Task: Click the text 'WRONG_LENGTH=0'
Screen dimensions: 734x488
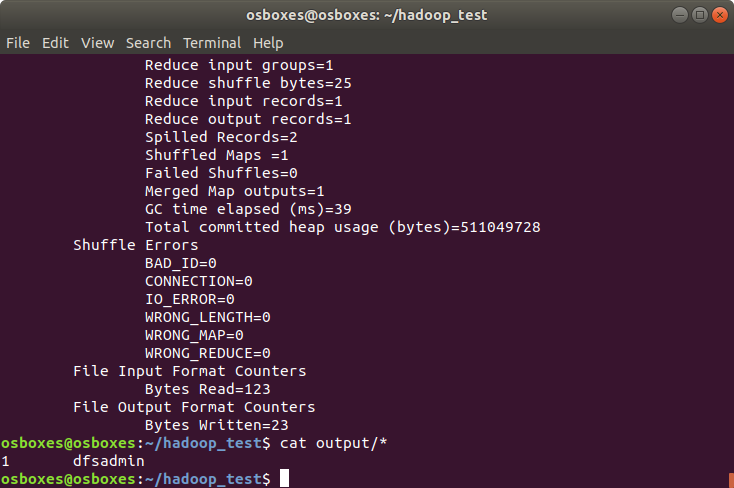Action: [208, 317]
